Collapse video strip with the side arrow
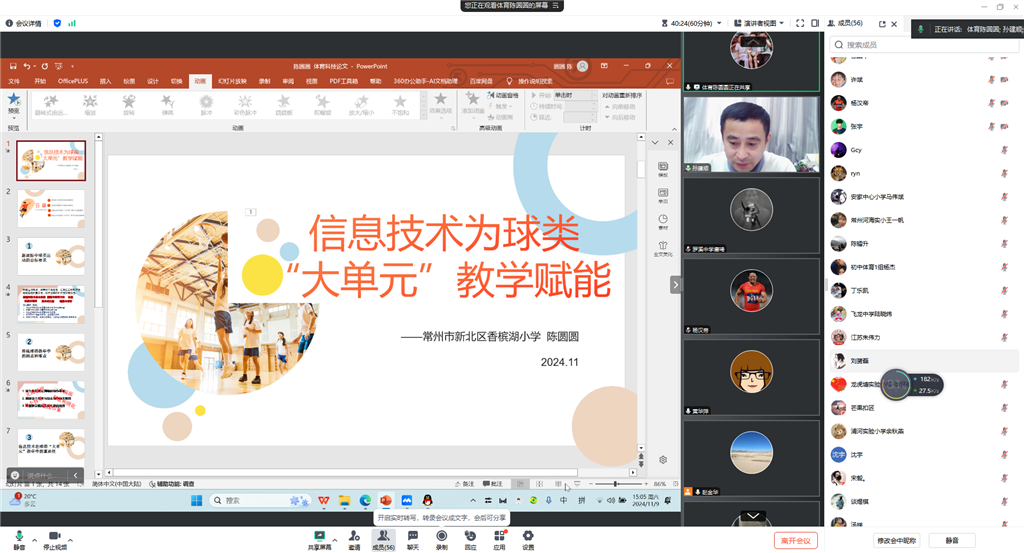The width and height of the screenshot is (1024, 553). [675, 285]
